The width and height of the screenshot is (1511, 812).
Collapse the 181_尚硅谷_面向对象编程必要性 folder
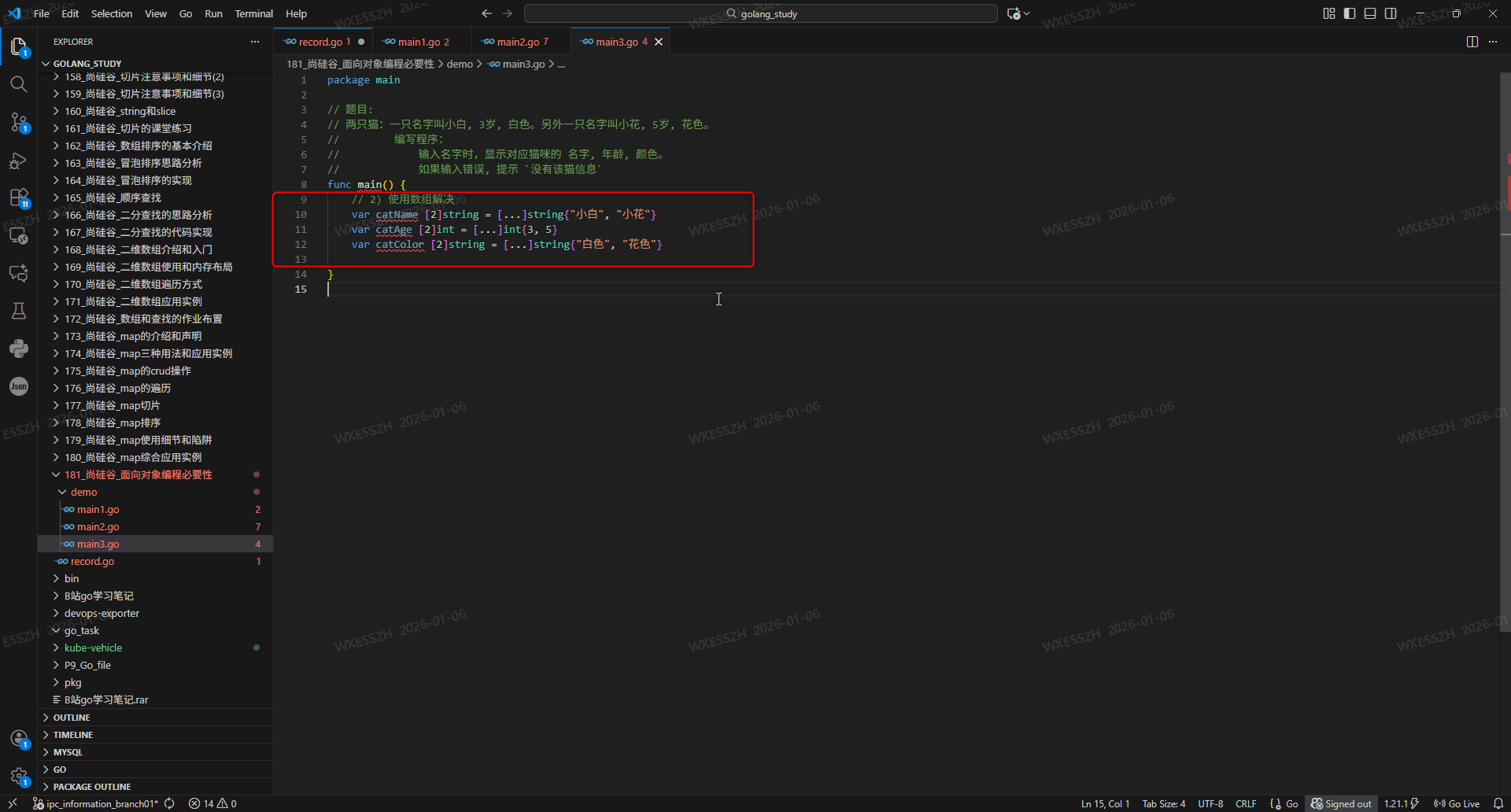click(x=156, y=474)
